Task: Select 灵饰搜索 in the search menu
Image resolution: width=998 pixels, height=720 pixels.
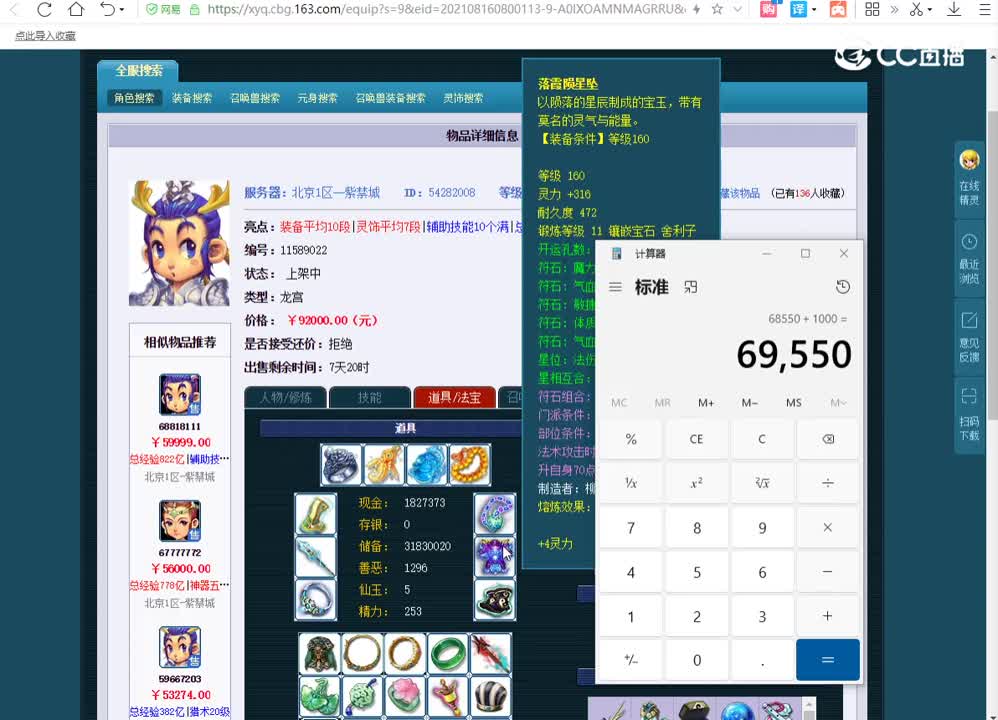Action: (463, 98)
